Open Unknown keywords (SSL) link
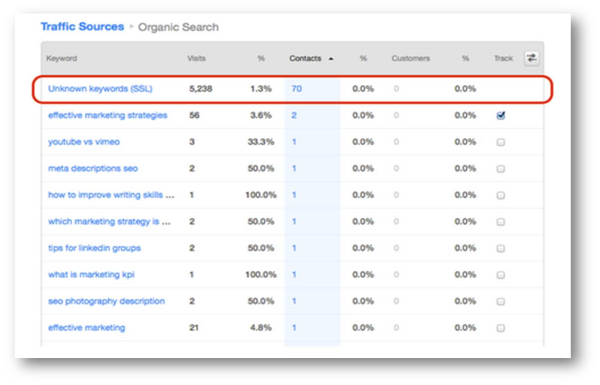Viewport: 600px width, 385px height. point(100,89)
